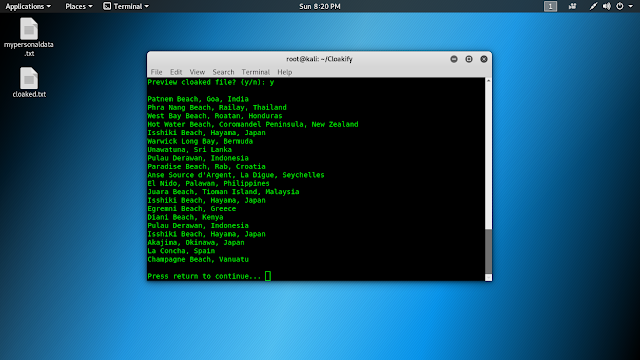Open the Places menu in top bar
The width and height of the screenshot is (640, 360).
pyautogui.click(x=79, y=6)
